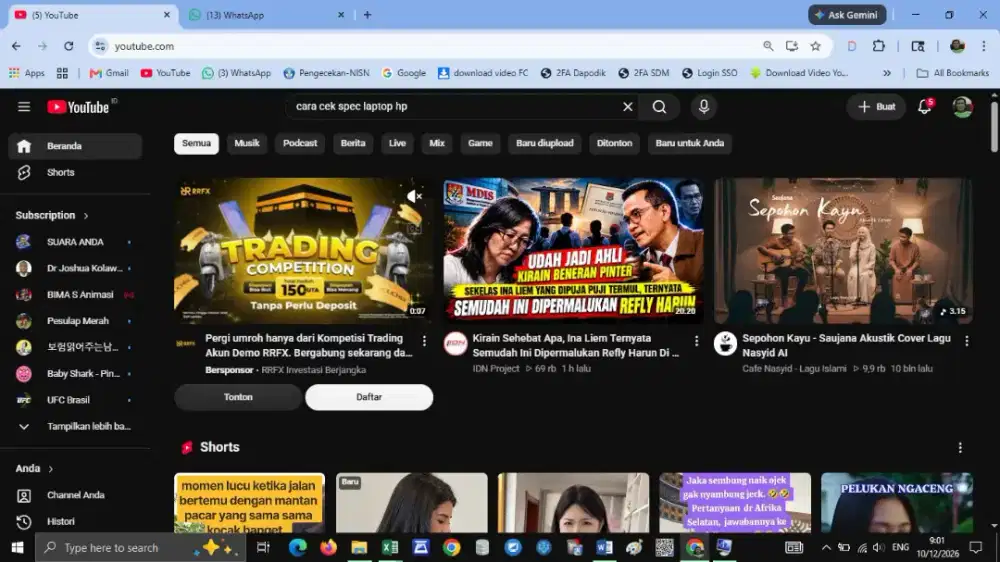Expand the Subscription section arrow
Screen dimensions: 1000x562
click(x=86, y=216)
